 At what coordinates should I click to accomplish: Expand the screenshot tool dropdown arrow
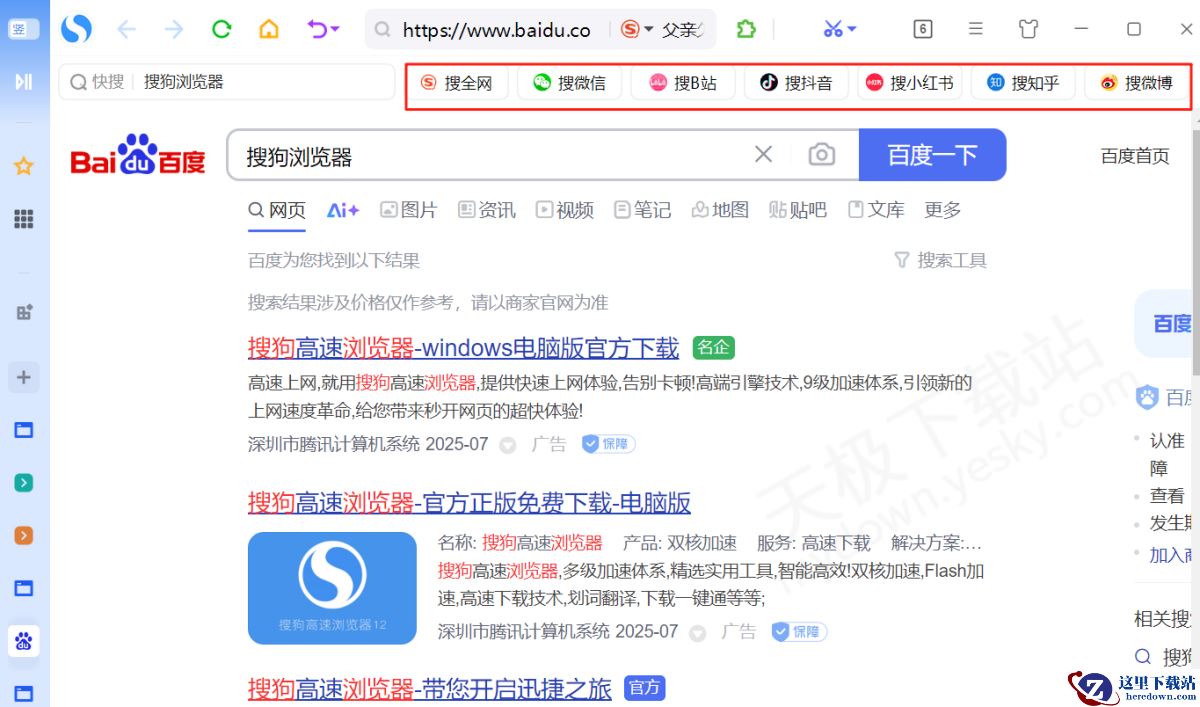click(x=852, y=30)
